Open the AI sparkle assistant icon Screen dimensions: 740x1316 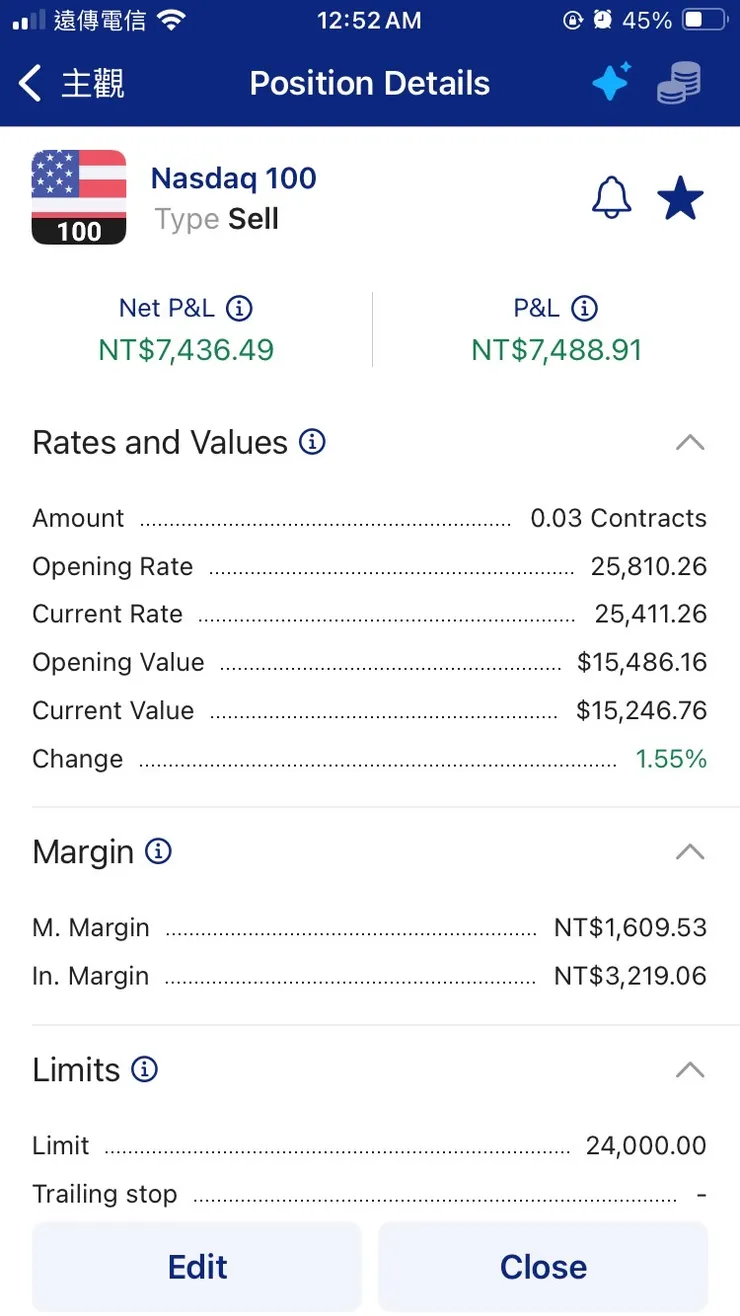[x=611, y=82]
